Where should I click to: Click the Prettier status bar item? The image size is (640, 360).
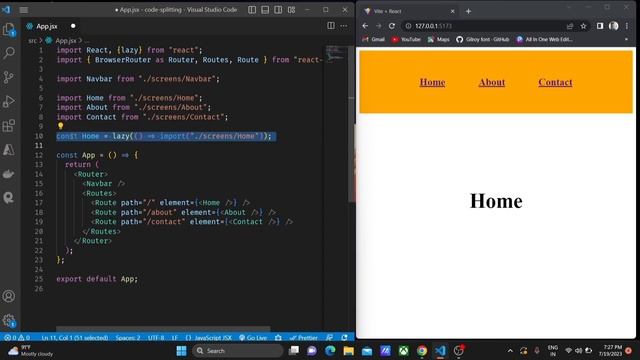304,338
